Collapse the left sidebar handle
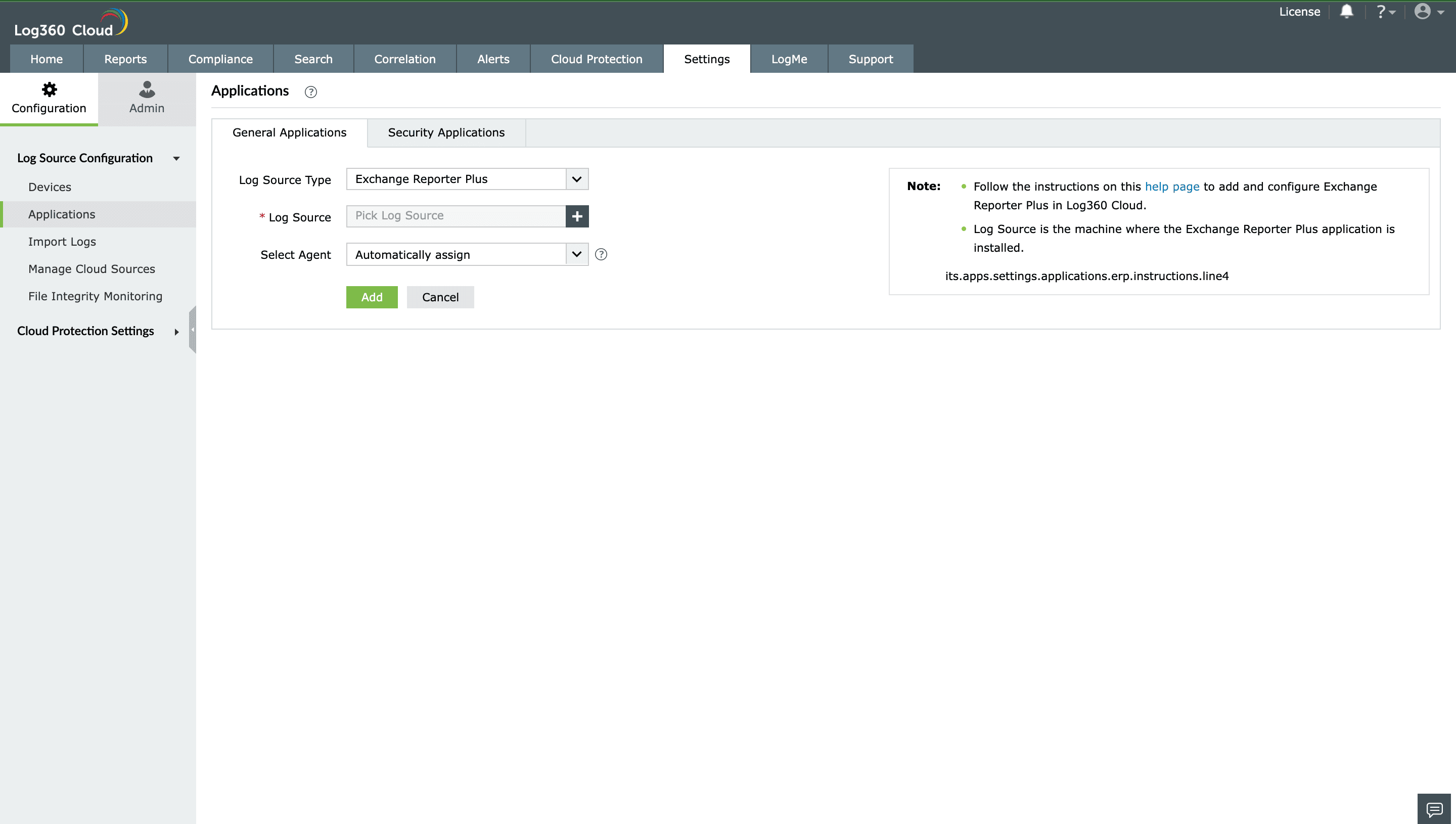Screen dimensions: 1456x824 pyautogui.click(x=193, y=330)
